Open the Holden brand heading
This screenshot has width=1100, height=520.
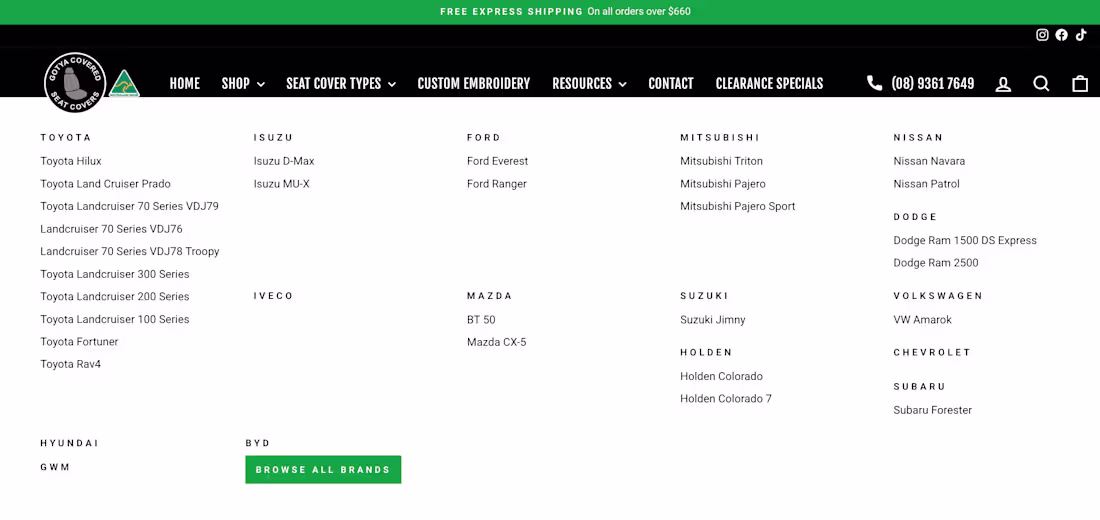pos(706,352)
